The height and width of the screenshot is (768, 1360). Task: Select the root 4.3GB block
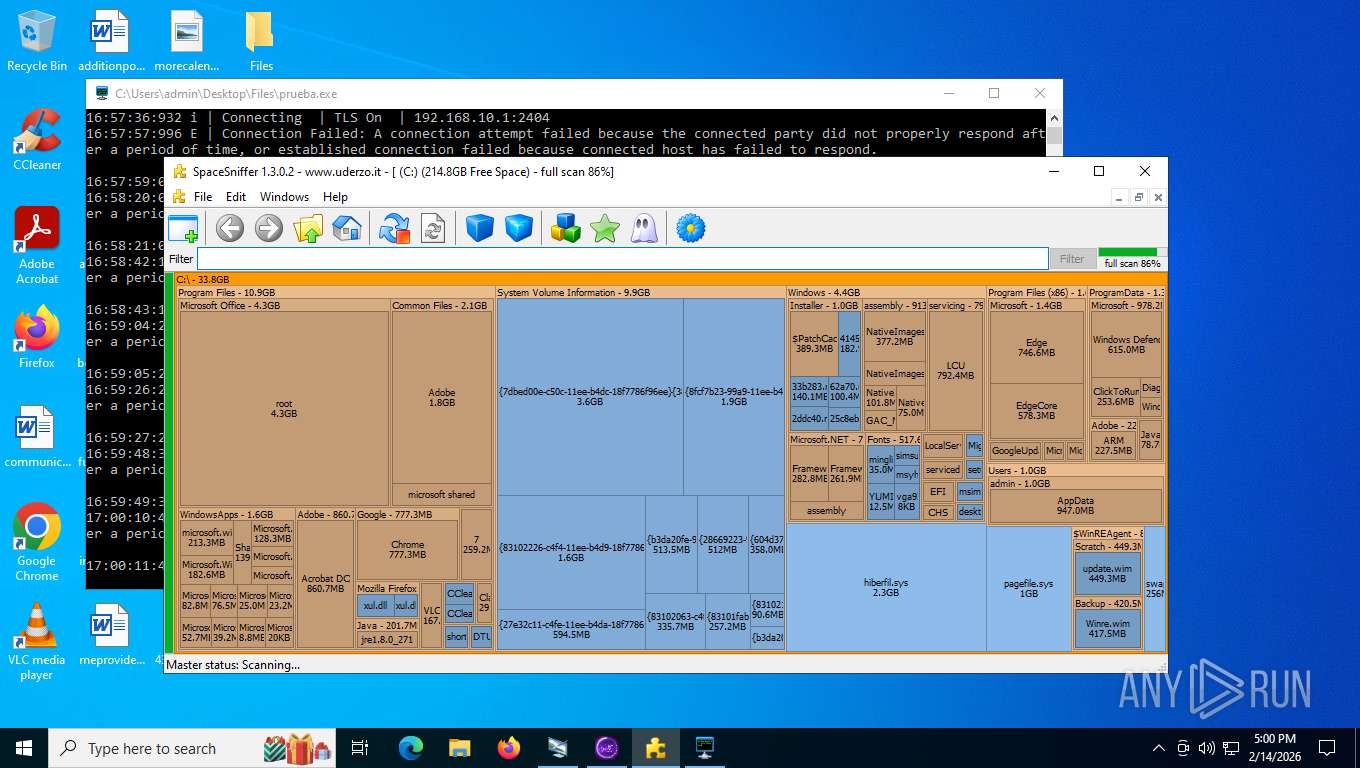coord(284,408)
